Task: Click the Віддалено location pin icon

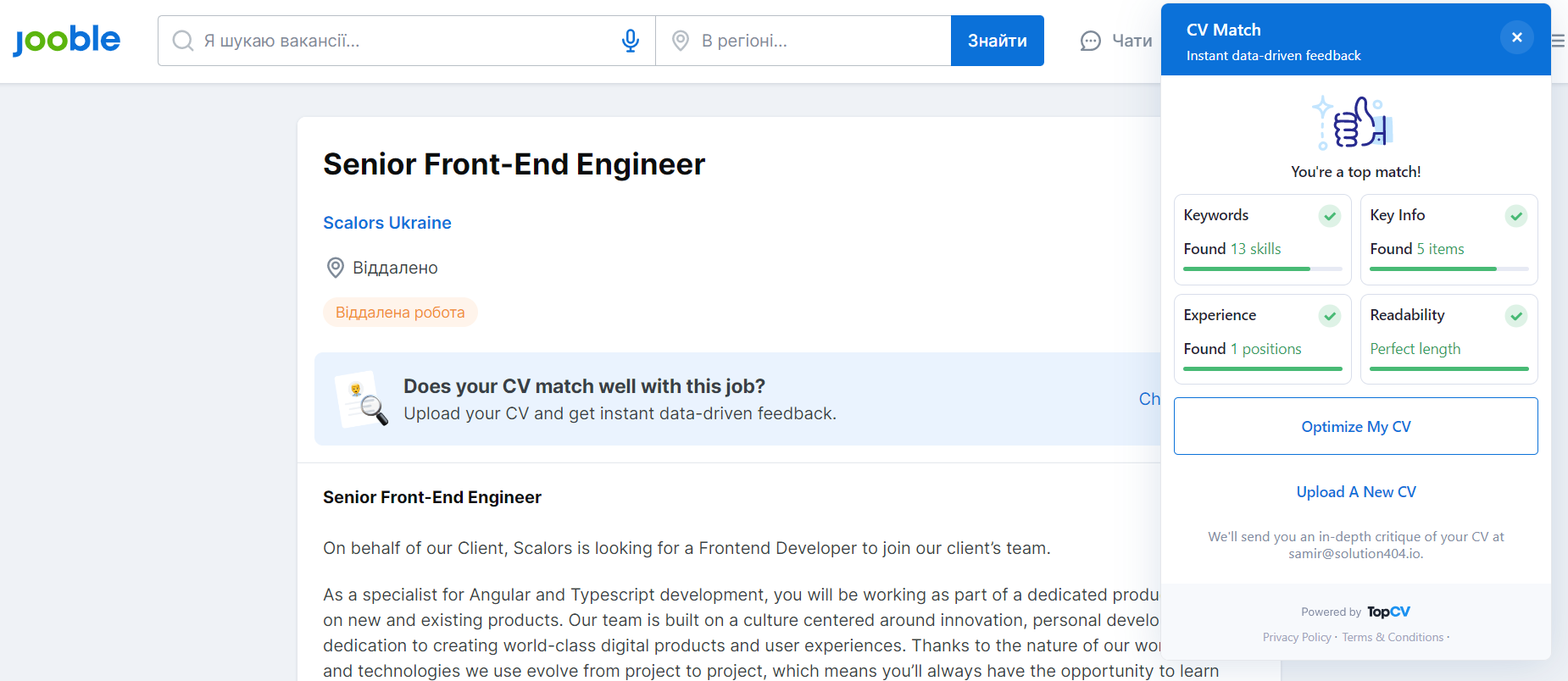Action: point(336,268)
